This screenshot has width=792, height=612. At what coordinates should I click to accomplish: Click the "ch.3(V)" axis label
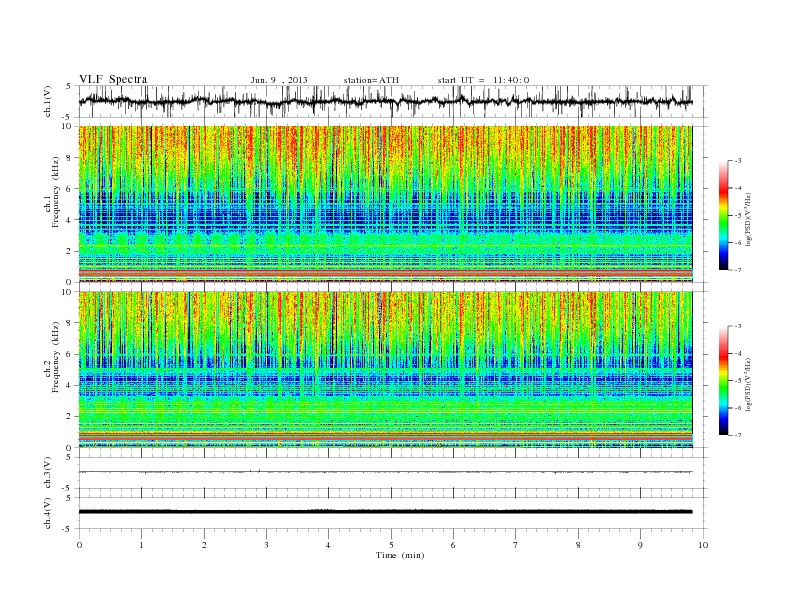coord(48,473)
